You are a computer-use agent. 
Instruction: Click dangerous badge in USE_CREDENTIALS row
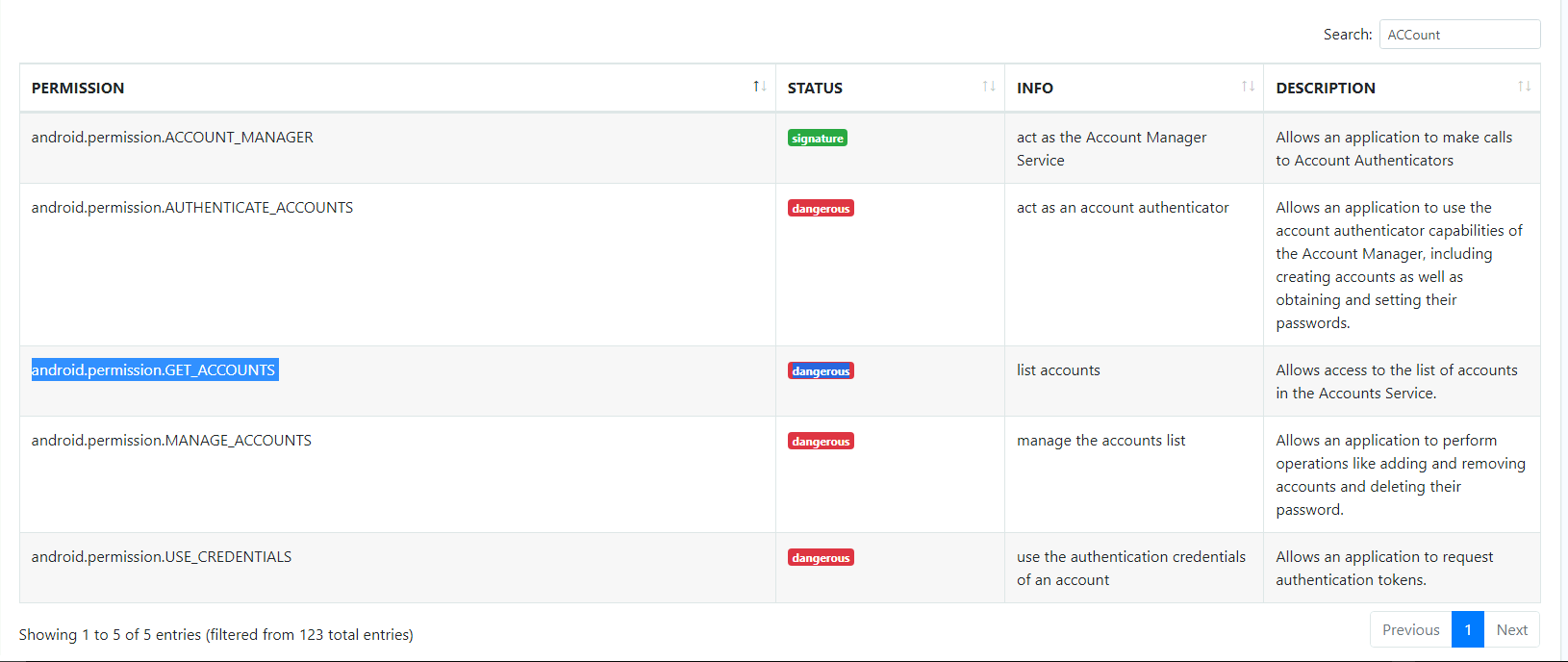(x=821, y=558)
